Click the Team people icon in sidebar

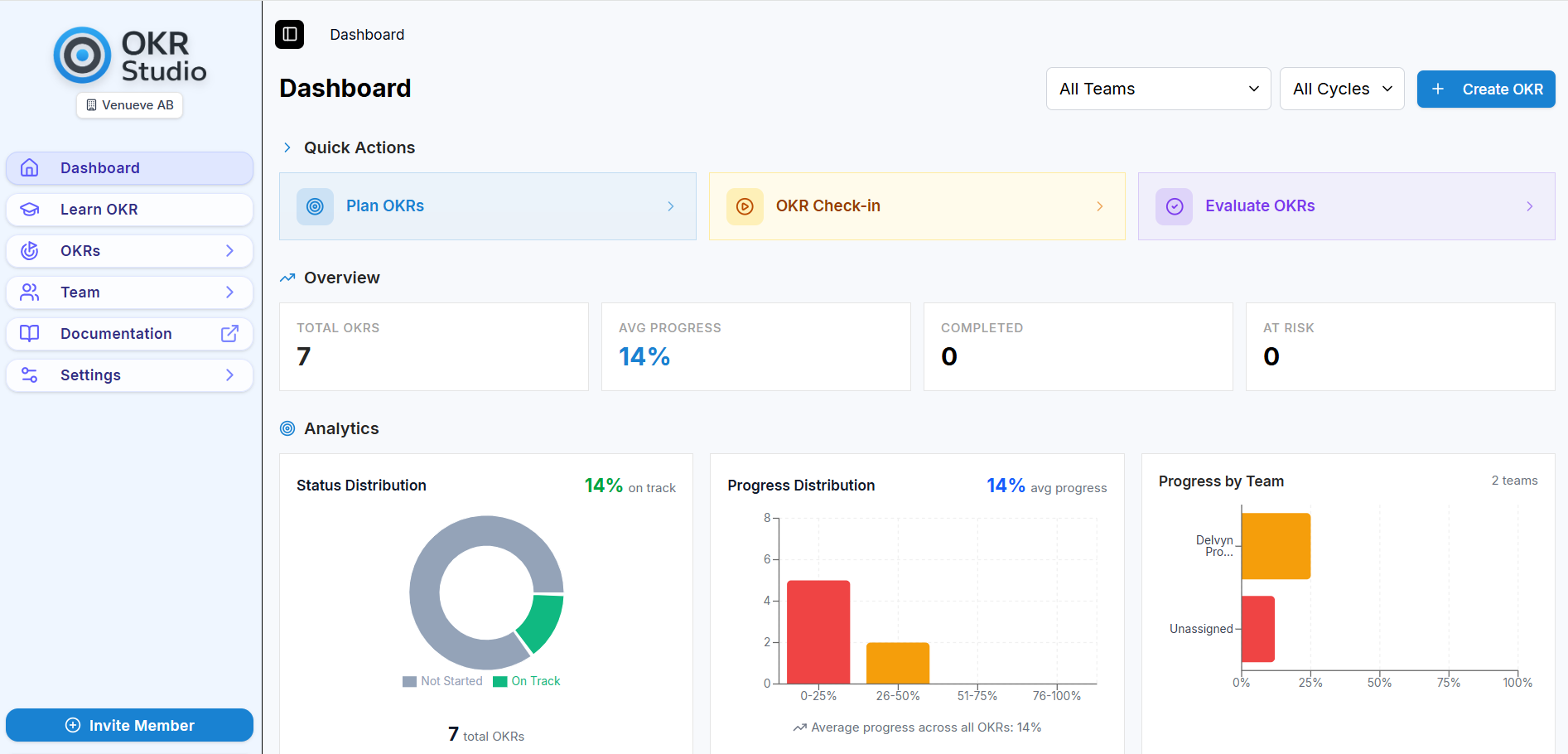(30, 292)
